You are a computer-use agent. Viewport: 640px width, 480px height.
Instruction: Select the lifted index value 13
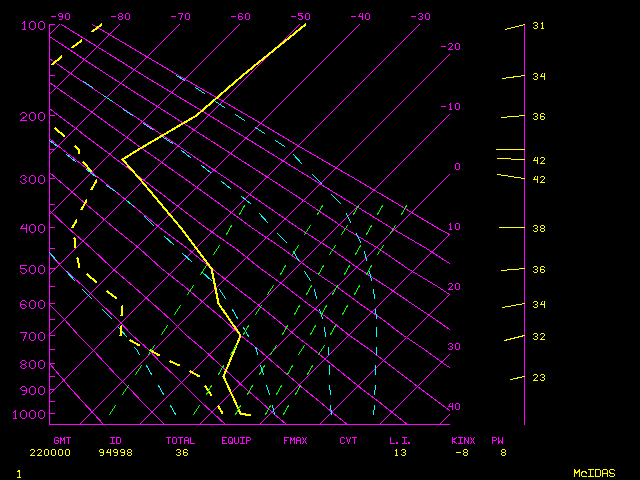[x=400, y=452]
